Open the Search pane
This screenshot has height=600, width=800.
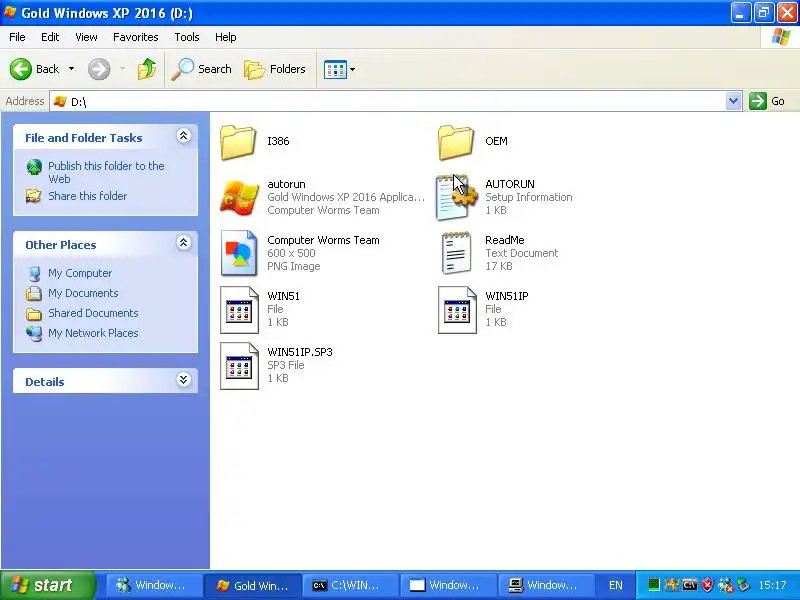tap(202, 69)
